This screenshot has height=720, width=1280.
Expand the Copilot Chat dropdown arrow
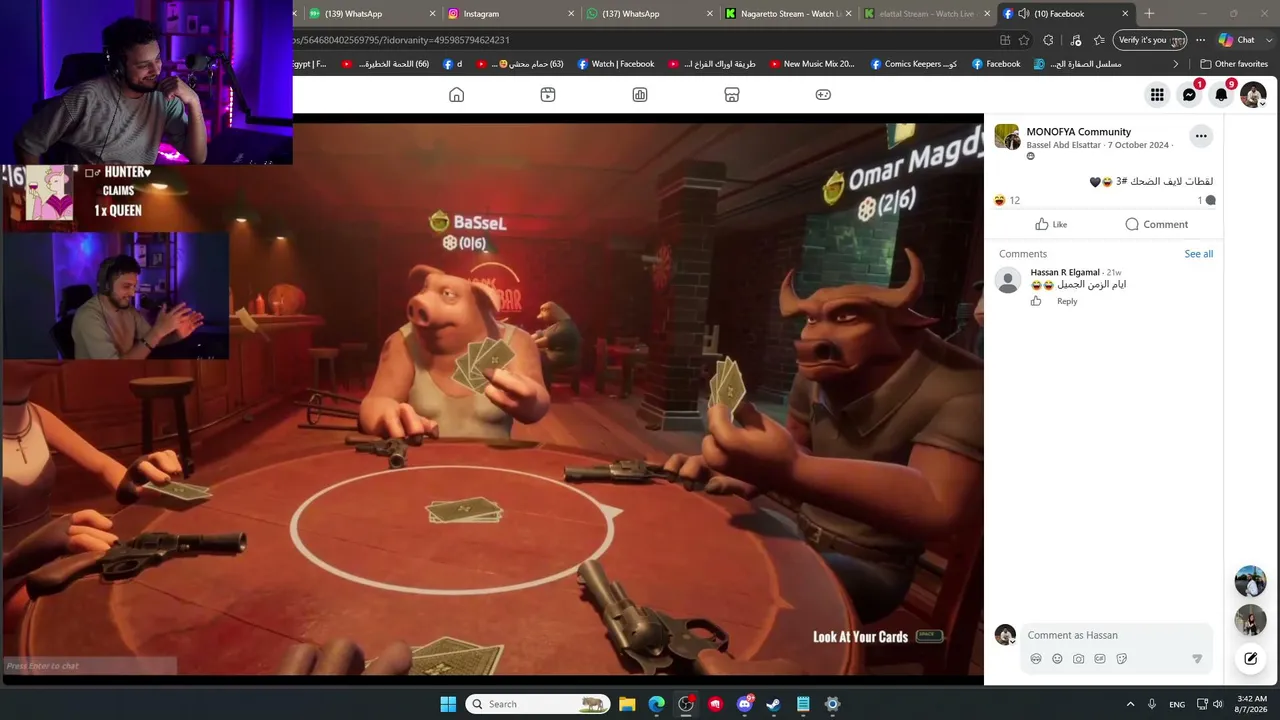pyautogui.click(x=1267, y=40)
